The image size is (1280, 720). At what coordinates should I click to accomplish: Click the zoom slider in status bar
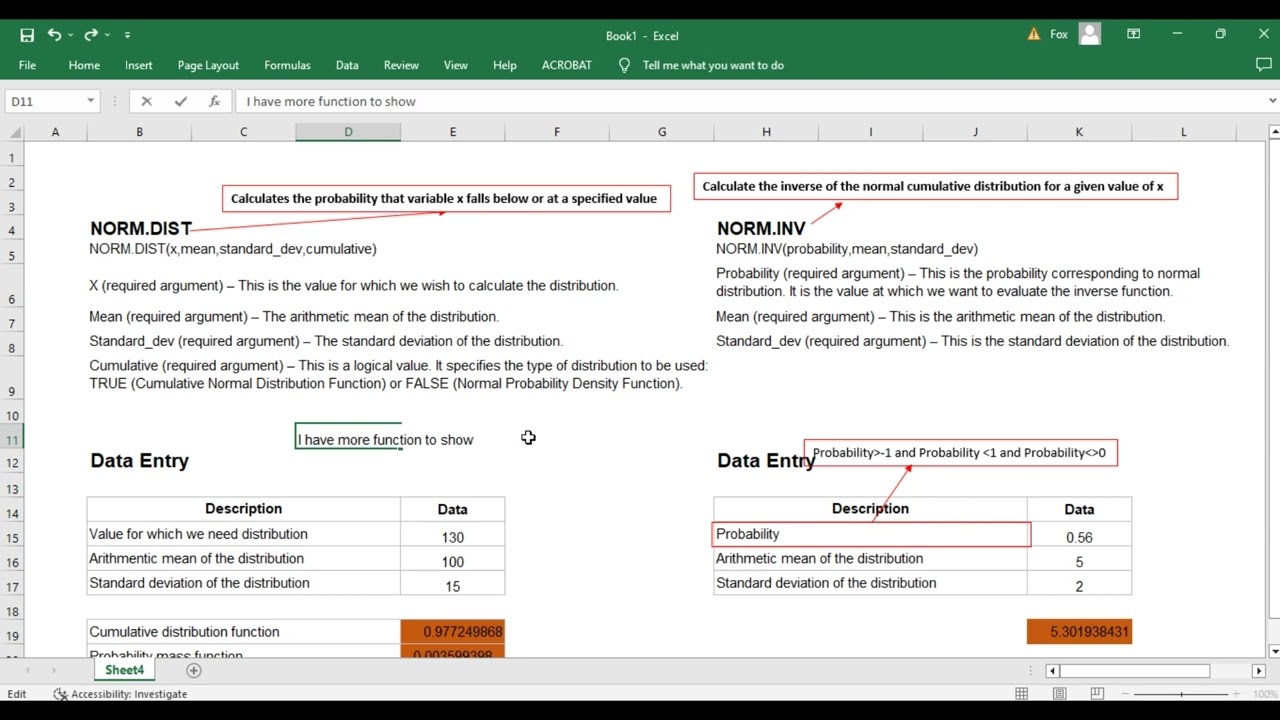(x=1182, y=694)
